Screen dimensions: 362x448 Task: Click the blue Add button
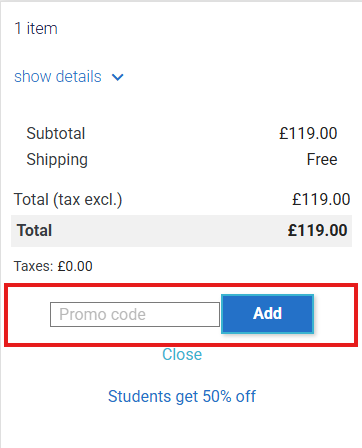coord(267,314)
